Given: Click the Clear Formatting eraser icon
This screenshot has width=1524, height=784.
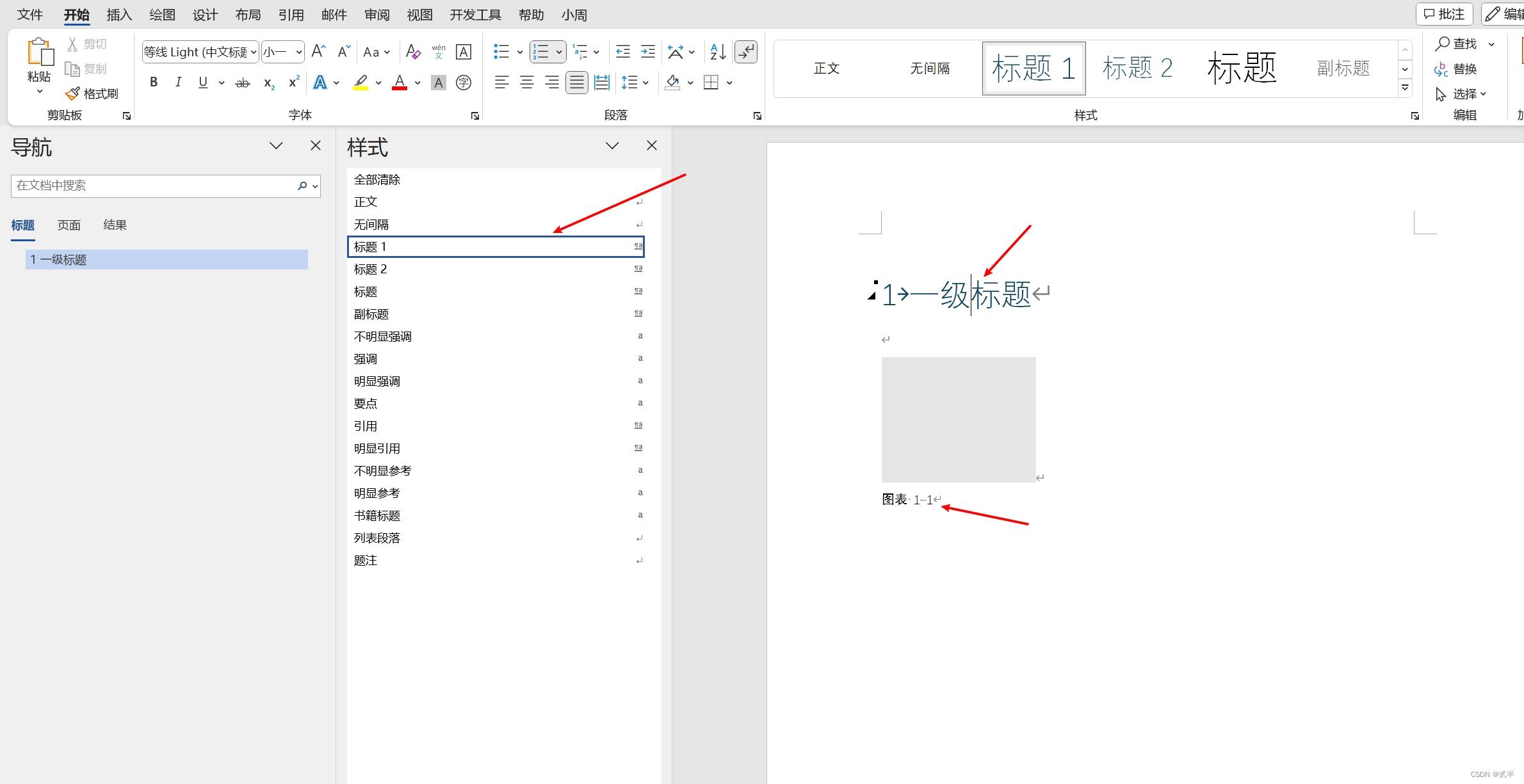Looking at the screenshot, I should (413, 52).
